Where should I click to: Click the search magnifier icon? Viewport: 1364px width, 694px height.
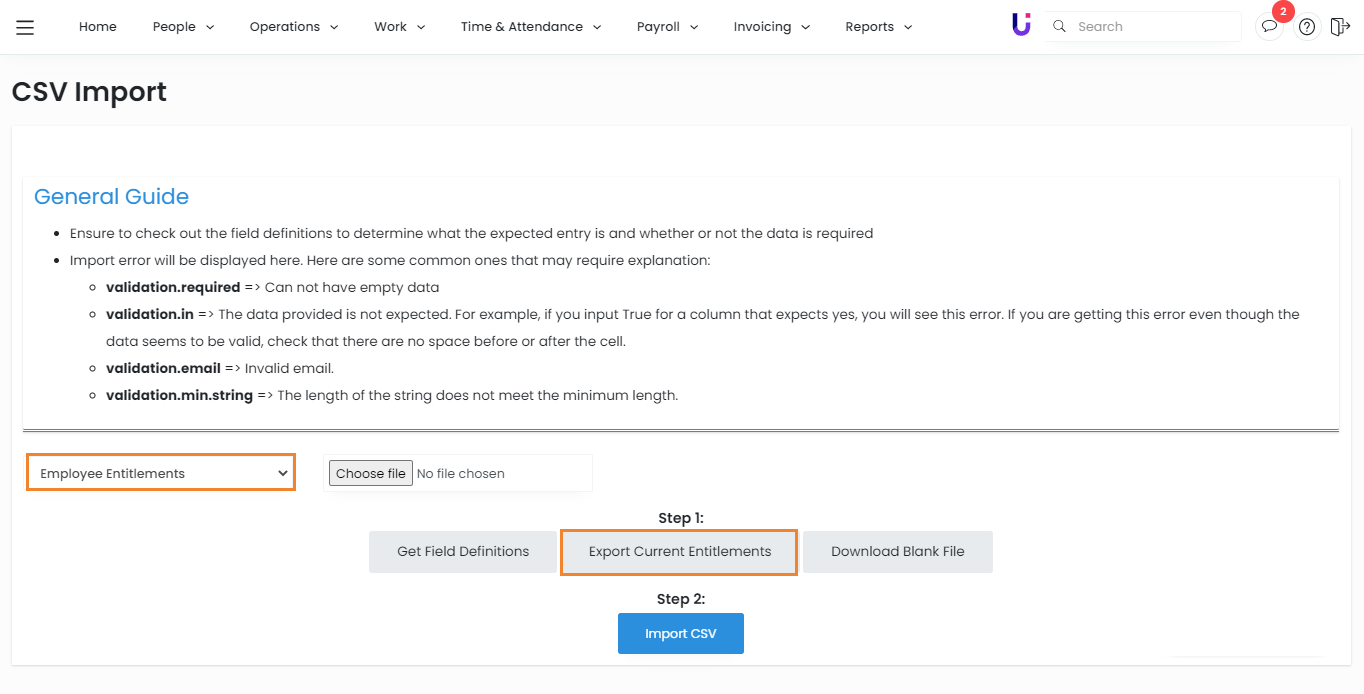[1060, 27]
